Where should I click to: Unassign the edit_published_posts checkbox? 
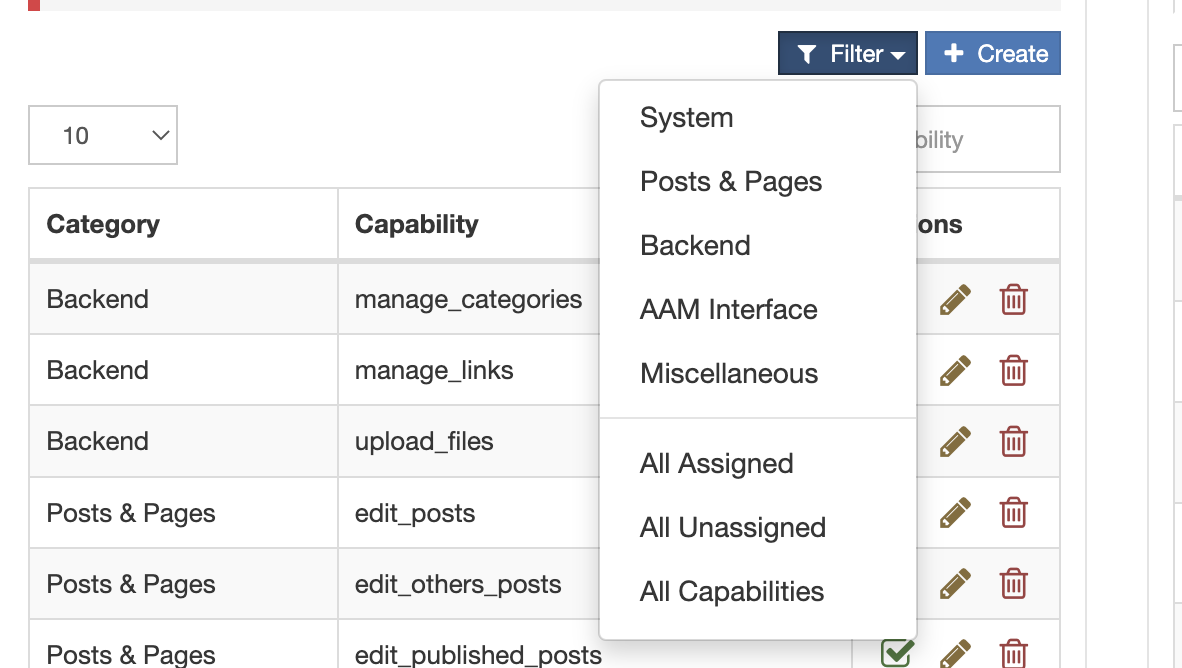coord(896,650)
